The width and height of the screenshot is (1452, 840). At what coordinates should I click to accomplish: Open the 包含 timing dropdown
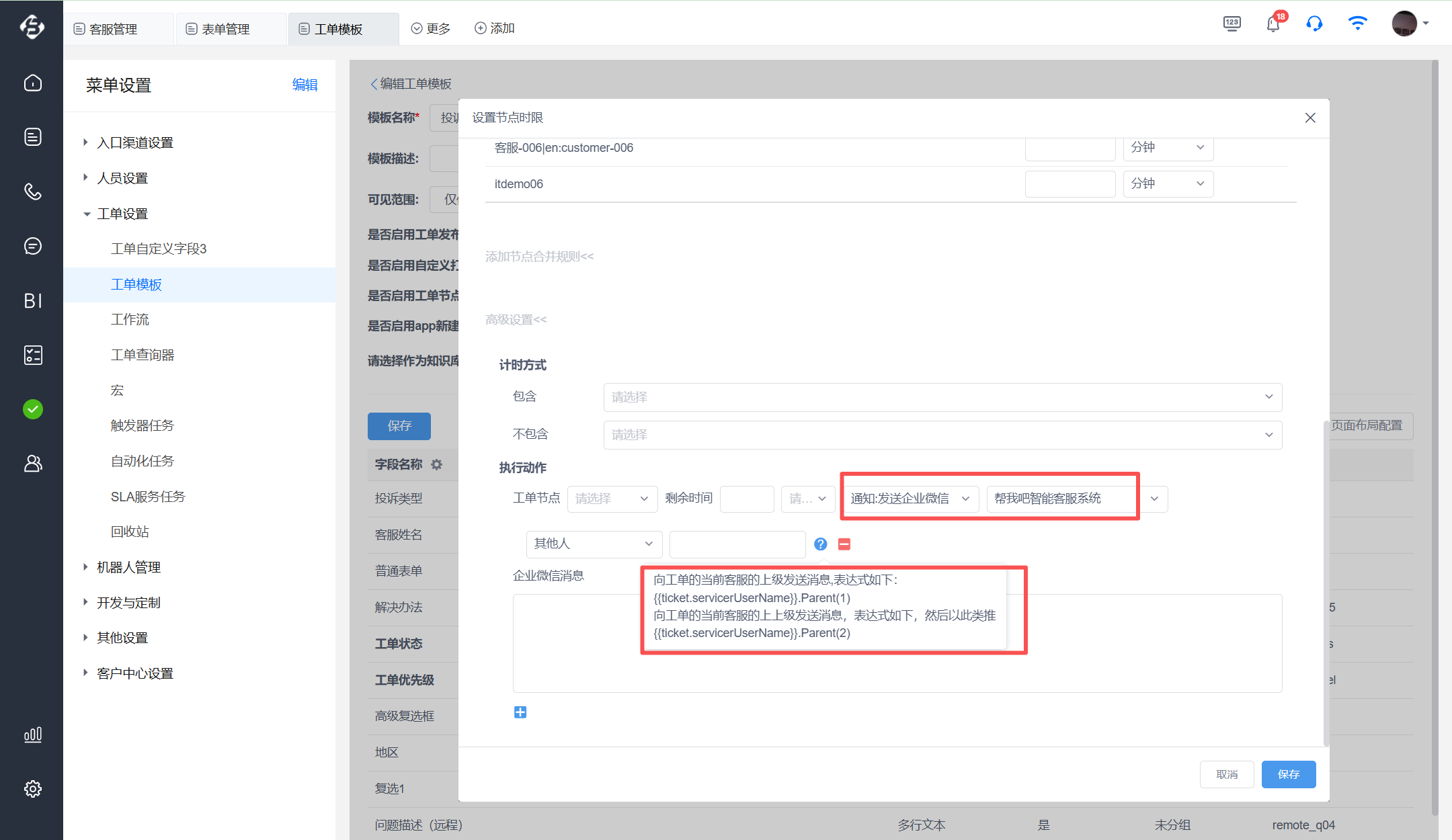coord(942,396)
